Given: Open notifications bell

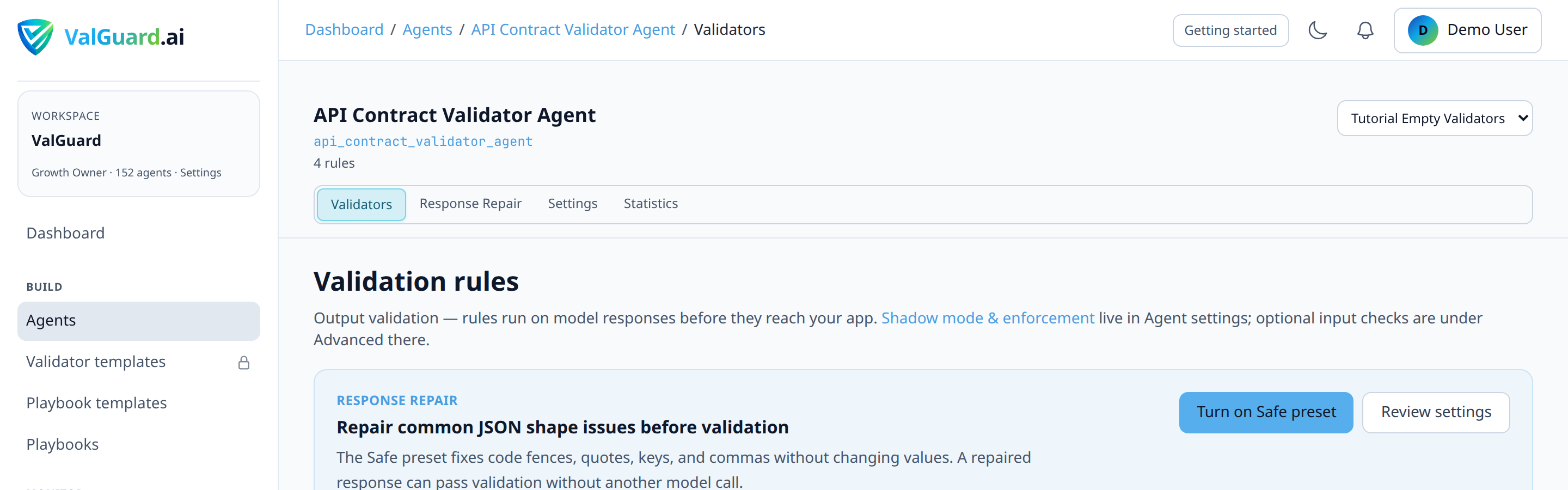Looking at the screenshot, I should (x=1365, y=30).
